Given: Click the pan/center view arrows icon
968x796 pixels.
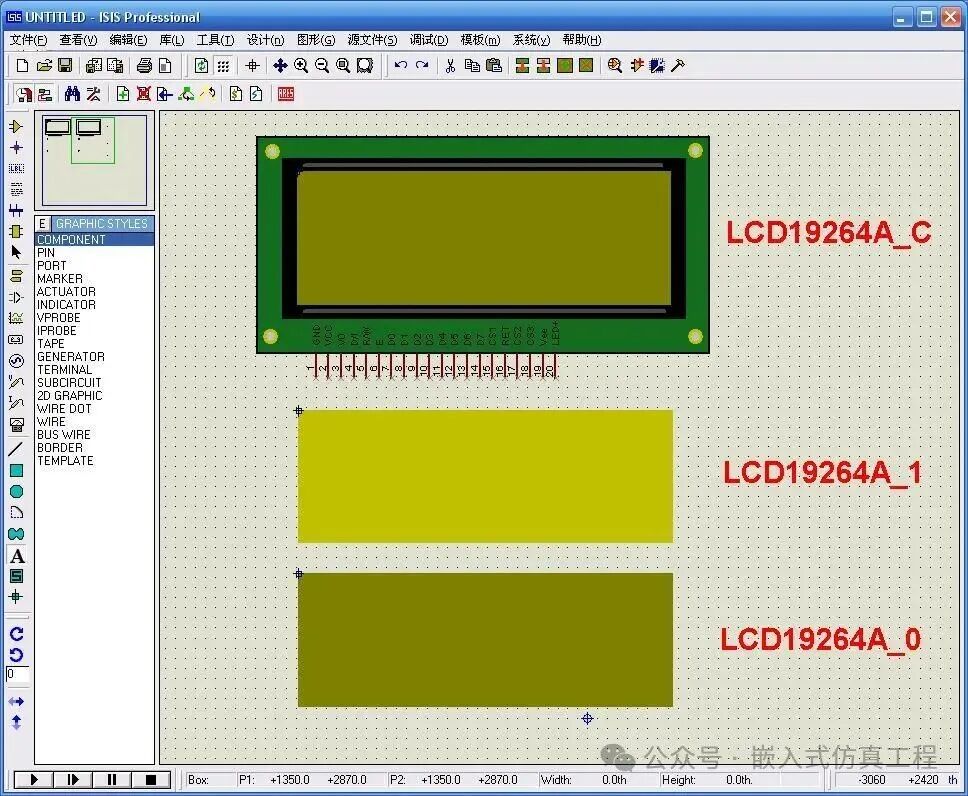Looking at the screenshot, I should click(280, 65).
